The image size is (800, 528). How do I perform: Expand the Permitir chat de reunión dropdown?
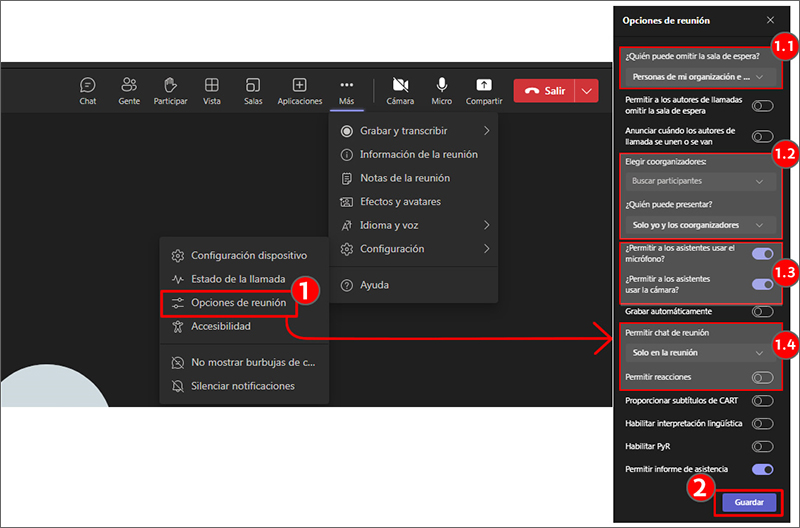pos(696,352)
